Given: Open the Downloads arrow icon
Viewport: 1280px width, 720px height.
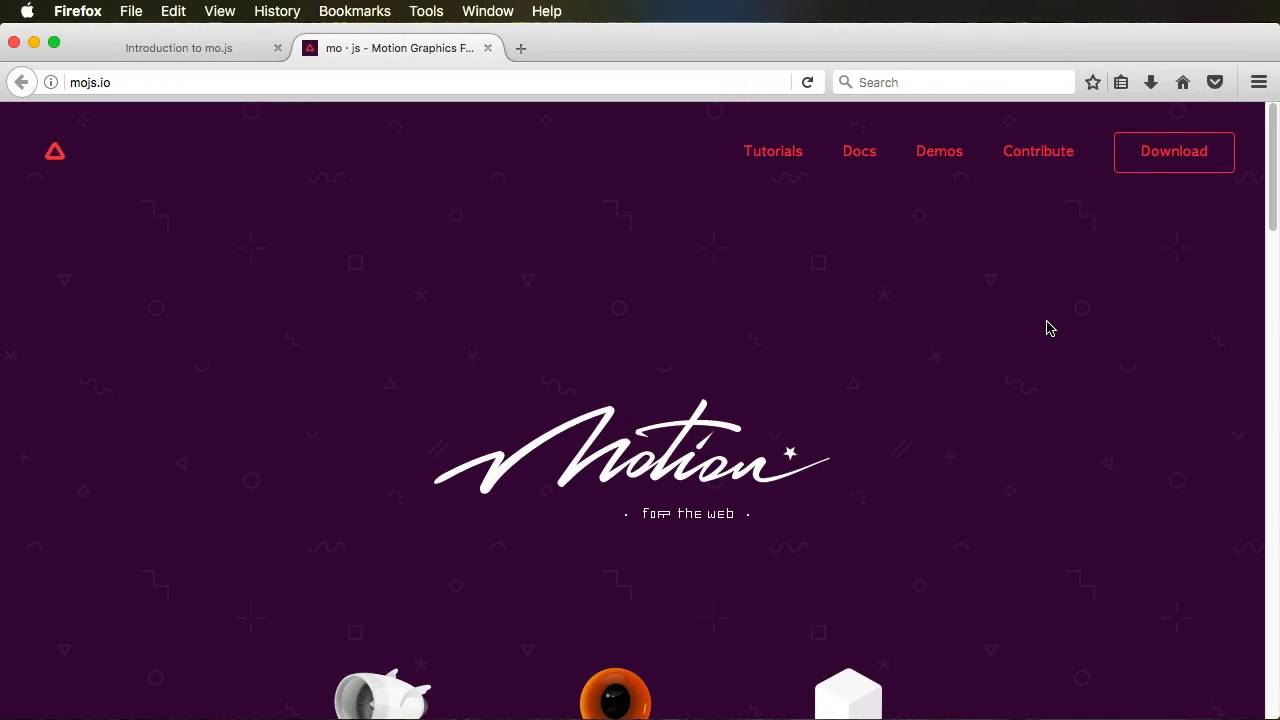Looking at the screenshot, I should pos(1151,82).
